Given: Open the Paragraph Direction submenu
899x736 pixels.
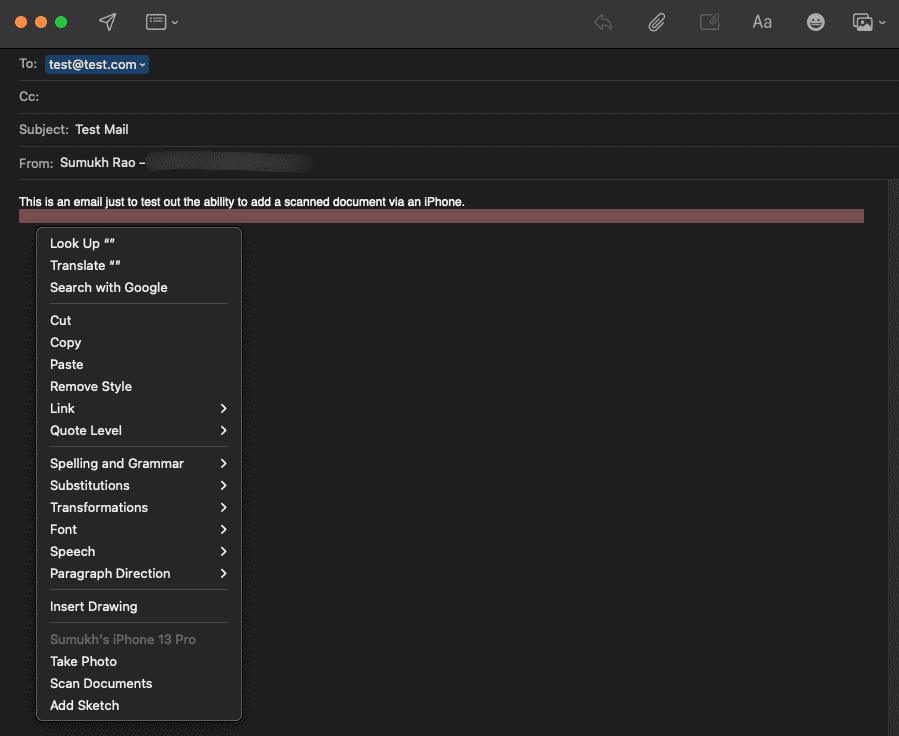Looking at the screenshot, I should tap(139, 573).
